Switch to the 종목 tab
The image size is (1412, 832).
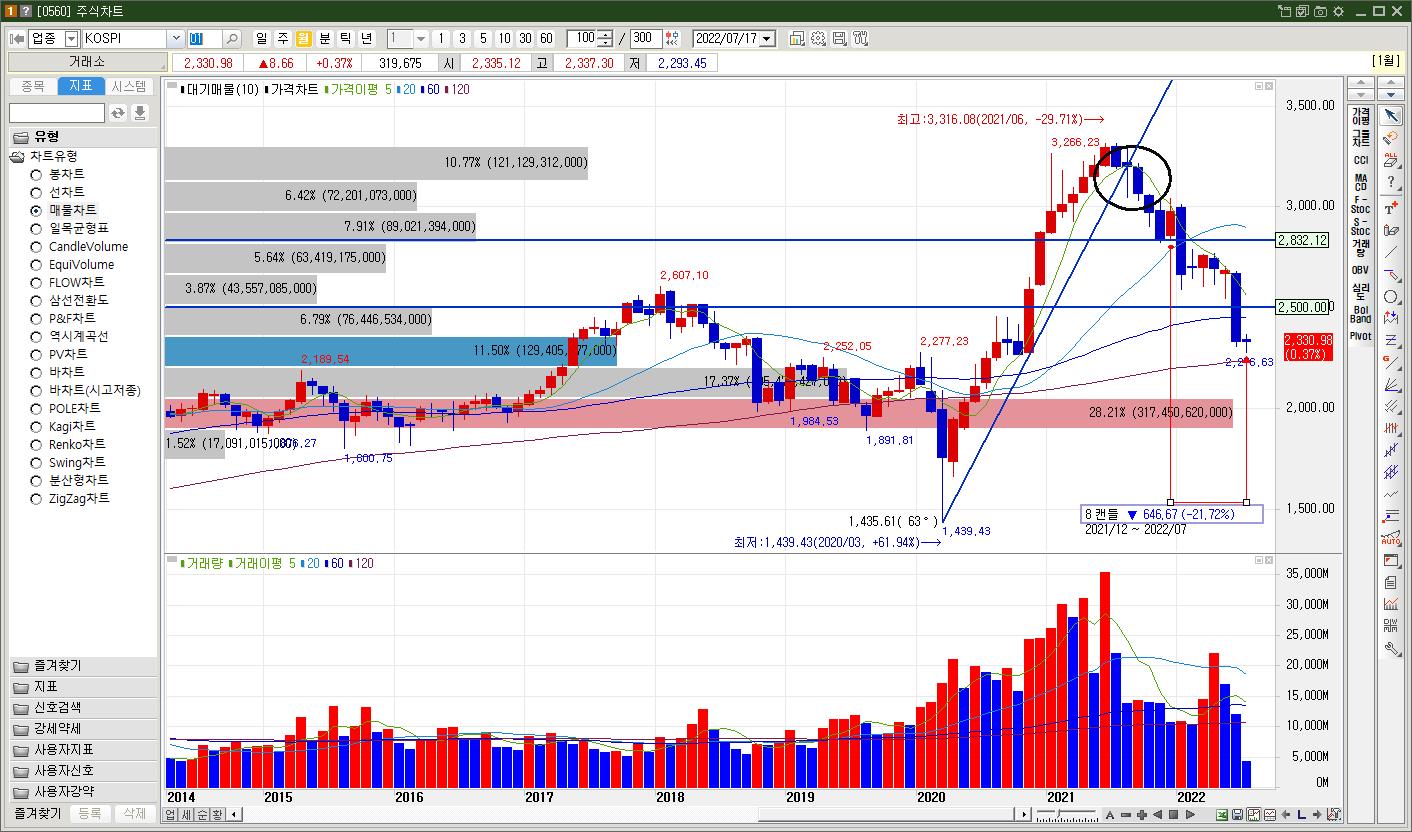33,86
